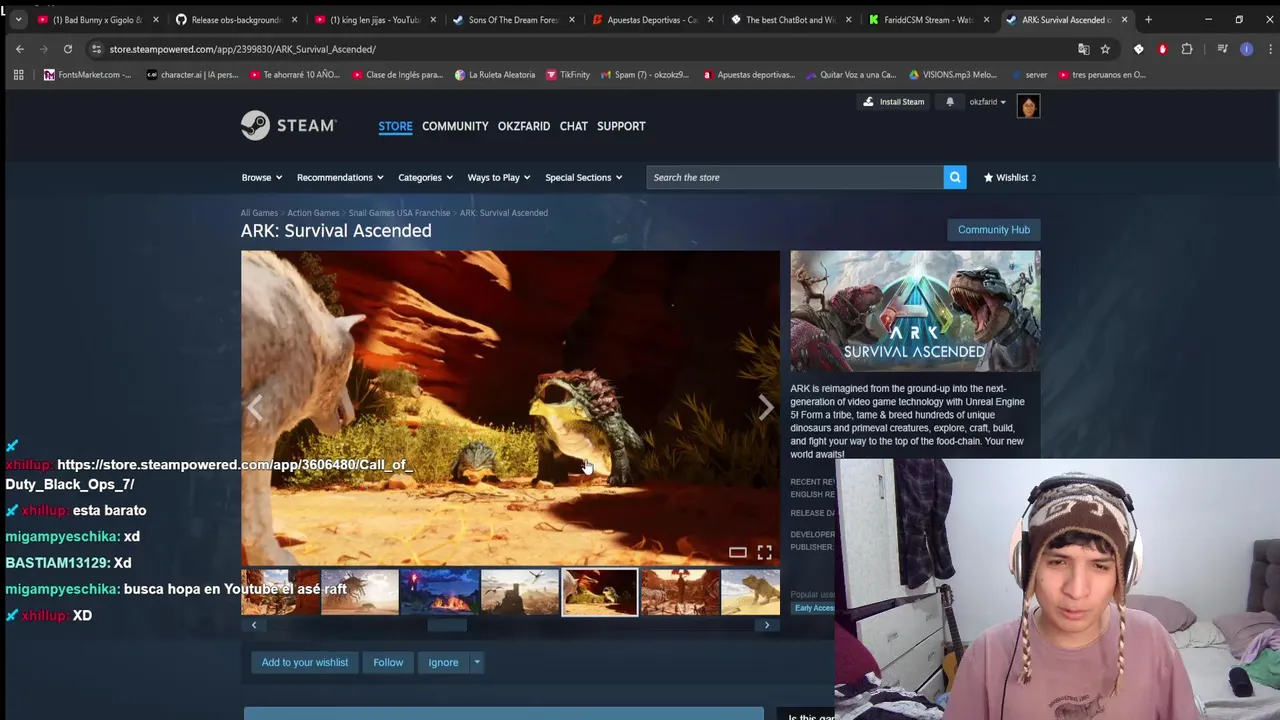Close the GitHub Release obs-background tab

(294, 20)
